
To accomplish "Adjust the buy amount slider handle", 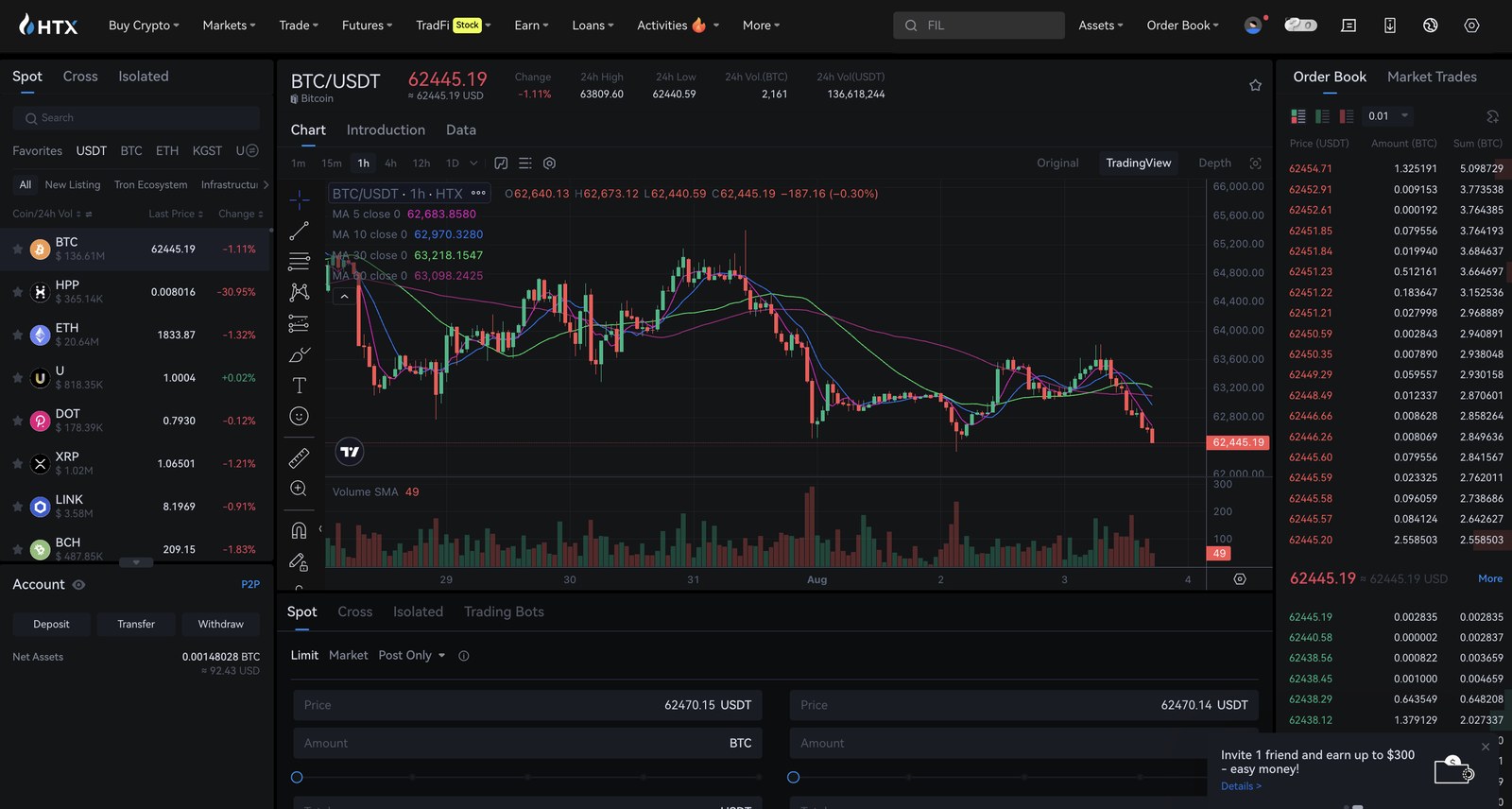I will tap(297, 778).
